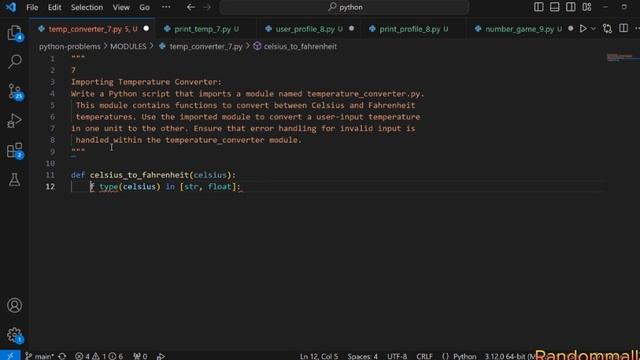This screenshot has width=640, height=360.
Task: Click the python command center search box
Action: tap(344, 7)
